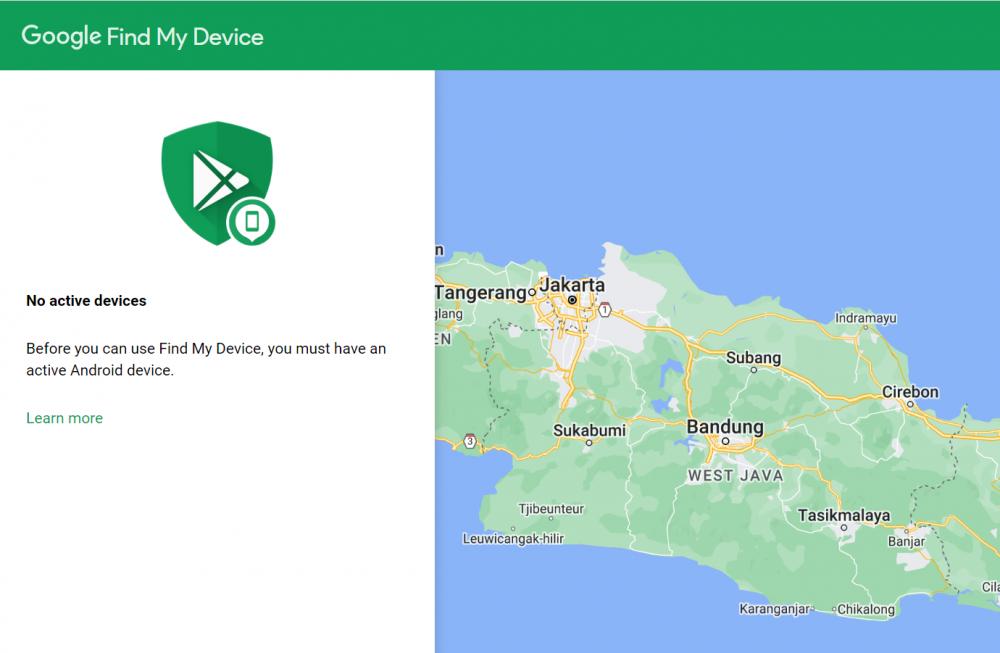Click the Subang label on the map
The width and height of the screenshot is (1000, 653).
coord(753,358)
